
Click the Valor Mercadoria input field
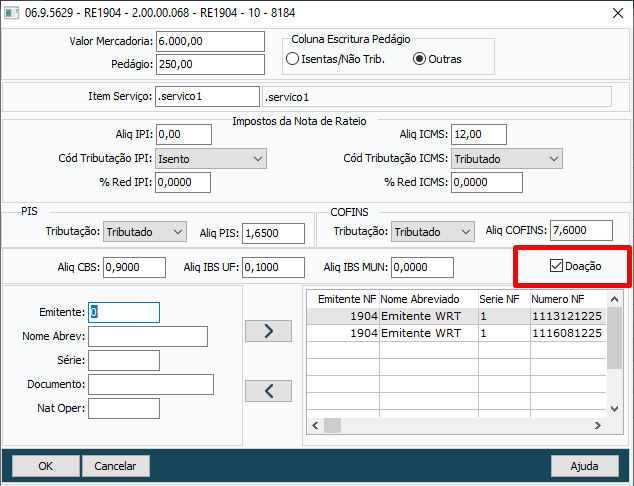(x=210, y=41)
